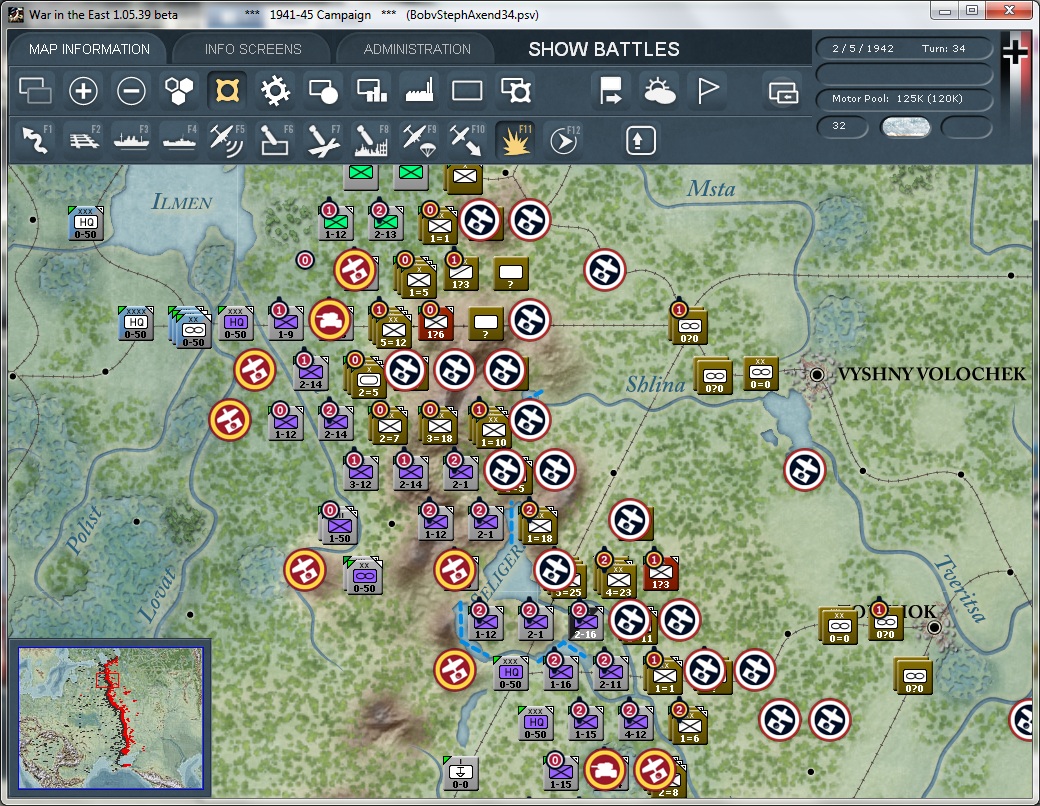
Task: Select the 0-0 anchor support unit
Action: point(460,773)
